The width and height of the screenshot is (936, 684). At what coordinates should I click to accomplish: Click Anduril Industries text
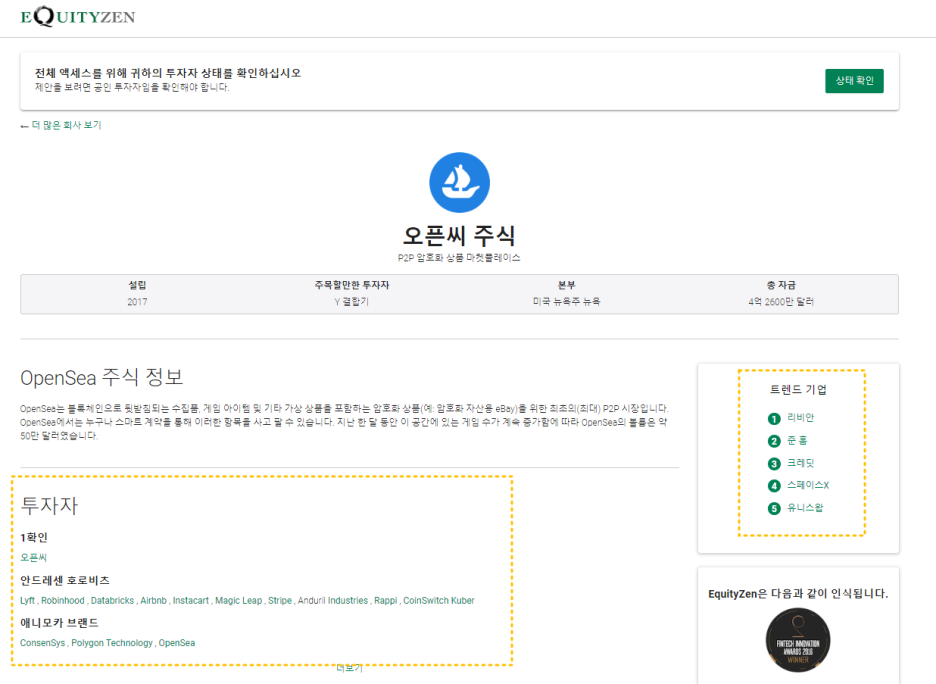pyautogui.click(x=333, y=600)
